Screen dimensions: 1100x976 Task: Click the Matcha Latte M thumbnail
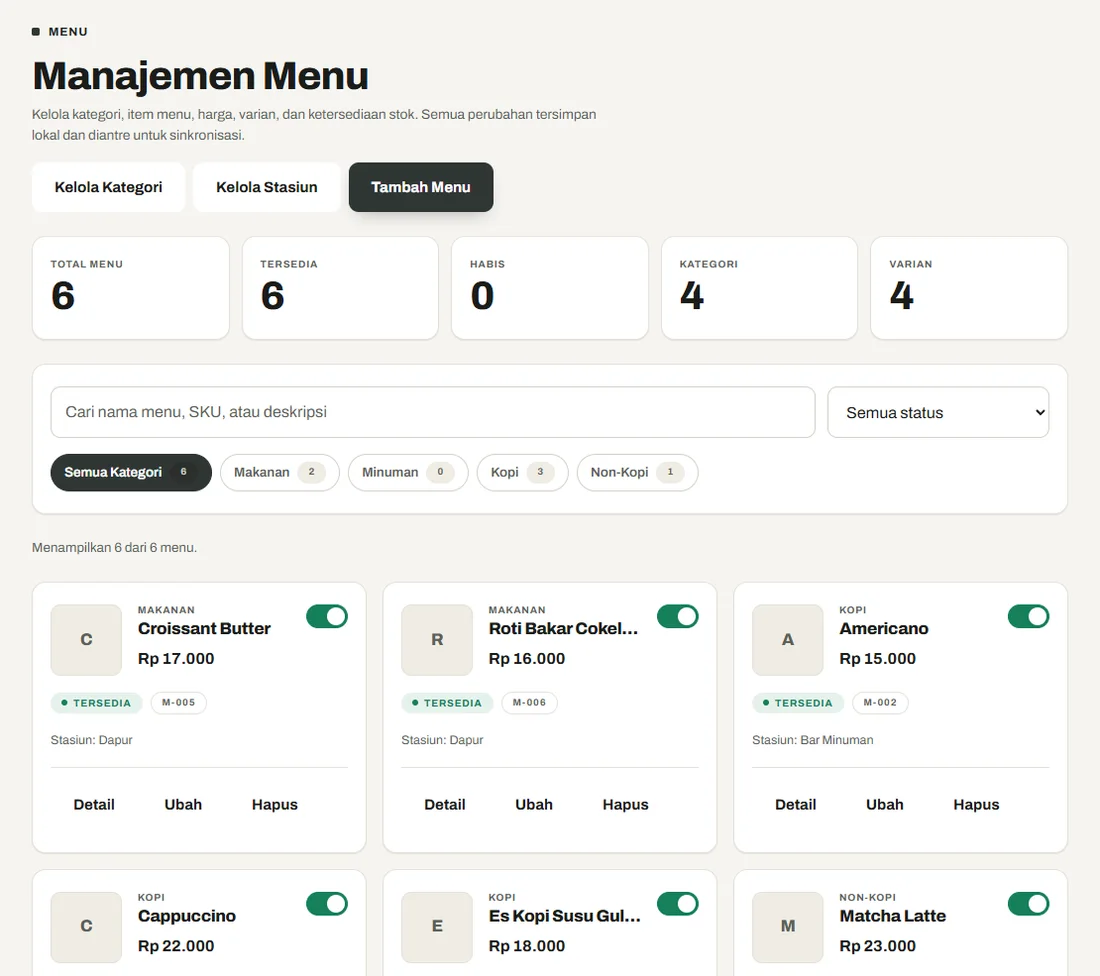pyautogui.click(x=788, y=927)
